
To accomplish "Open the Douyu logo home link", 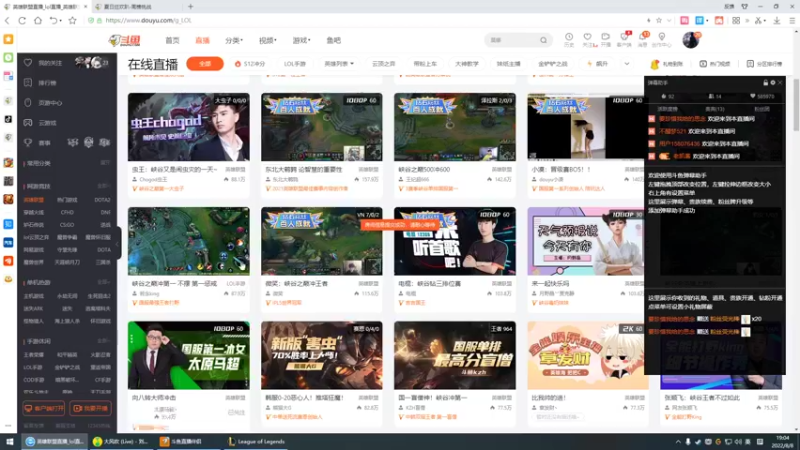I will coord(124,40).
